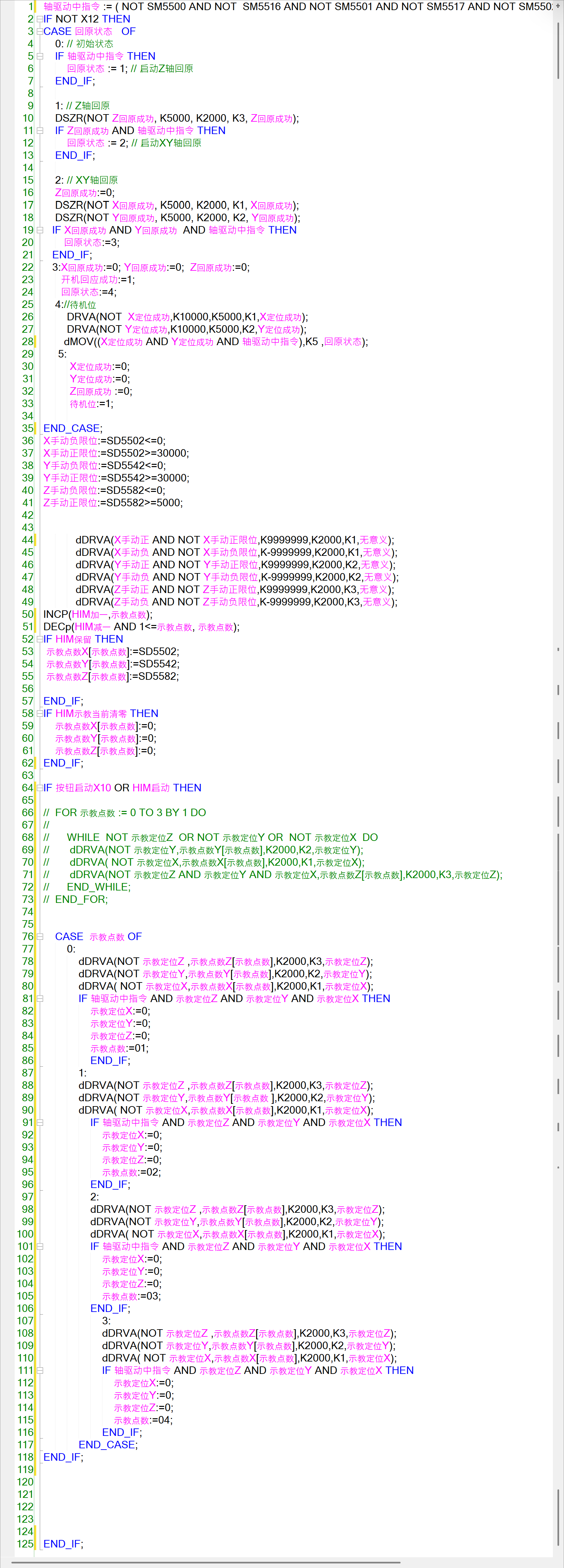Image resolution: width=564 pixels, height=1568 pixels.
Task: Collapse the CASE 示教点数 block at line 76
Action: pos(39,937)
